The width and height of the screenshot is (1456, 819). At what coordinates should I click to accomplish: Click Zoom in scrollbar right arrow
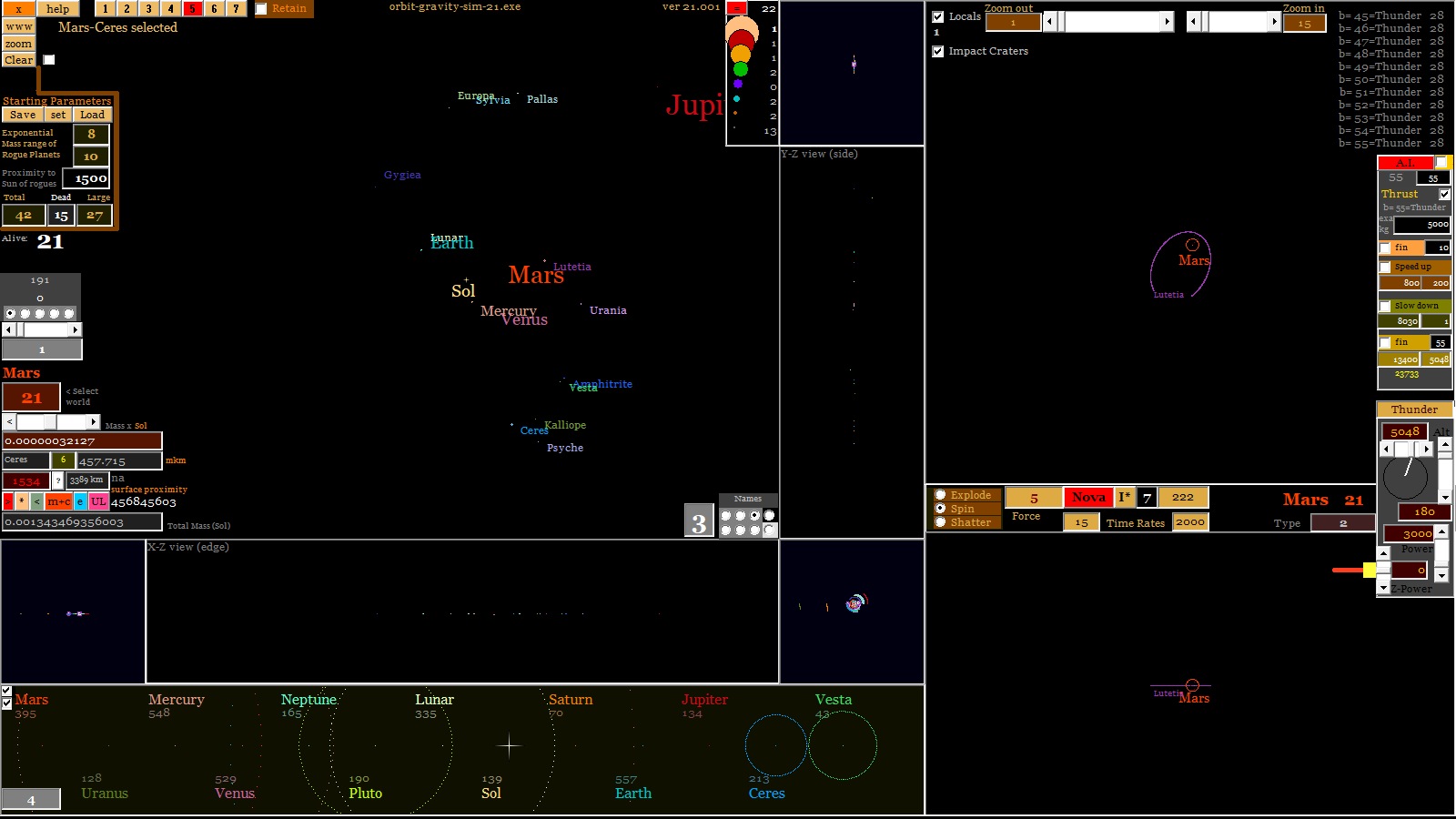pyautogui.click(x=1274, y=22)
